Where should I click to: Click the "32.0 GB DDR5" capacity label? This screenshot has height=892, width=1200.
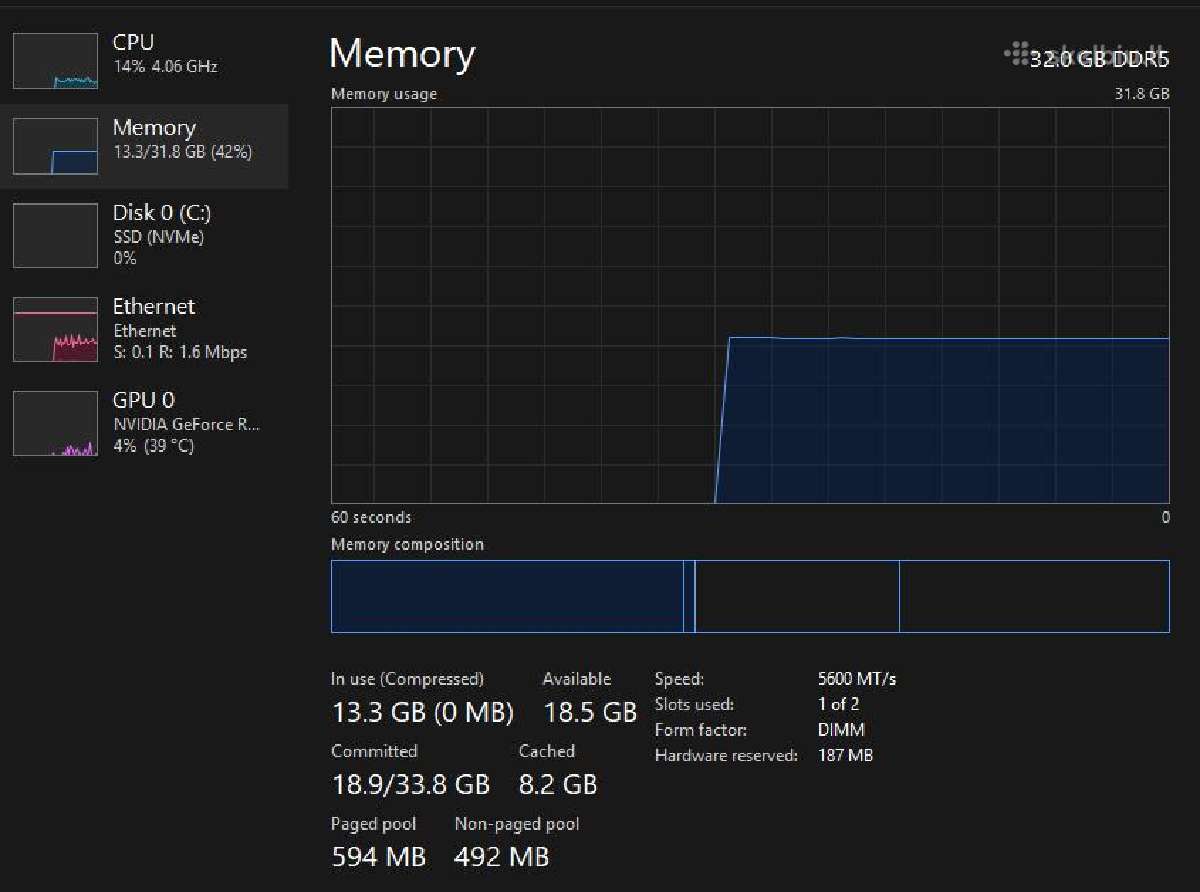(1099, 60)
